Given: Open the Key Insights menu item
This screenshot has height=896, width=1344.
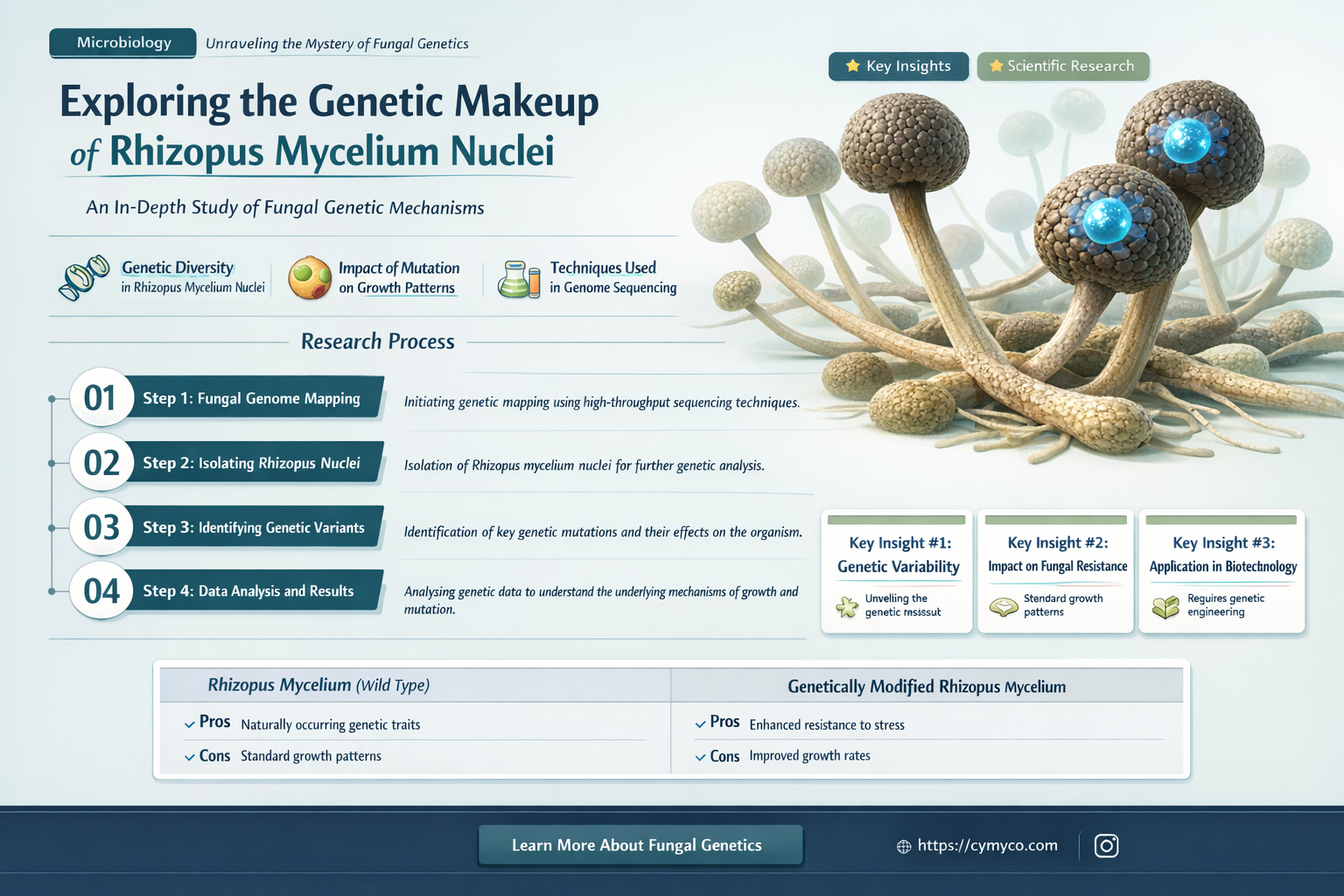Looking at the screenshot, I should coord(899,66).
